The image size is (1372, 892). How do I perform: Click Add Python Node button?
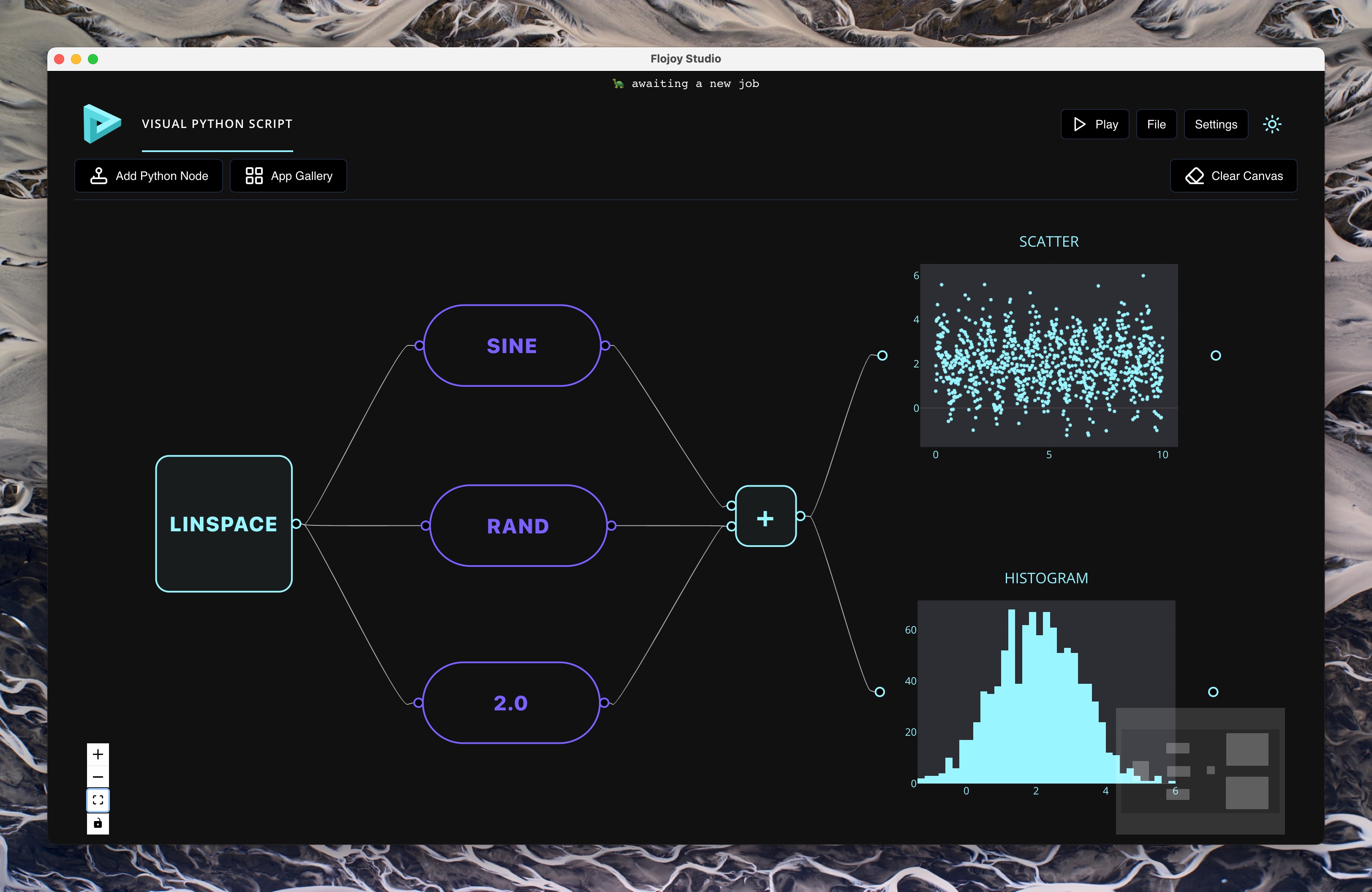(x=149, y=176)
